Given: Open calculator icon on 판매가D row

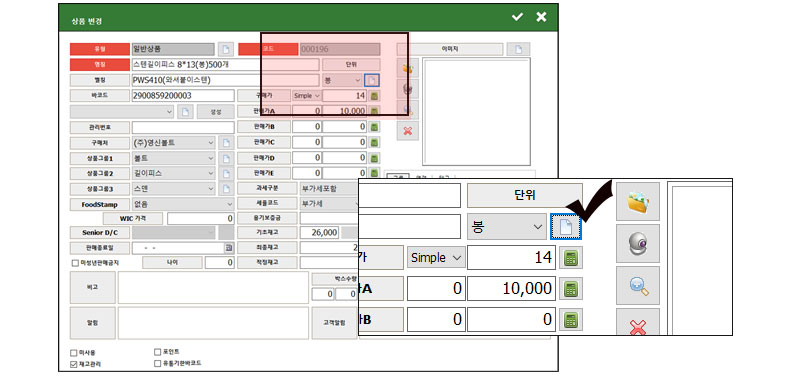Looking at the screenshot, I should (x=375, y=158).
